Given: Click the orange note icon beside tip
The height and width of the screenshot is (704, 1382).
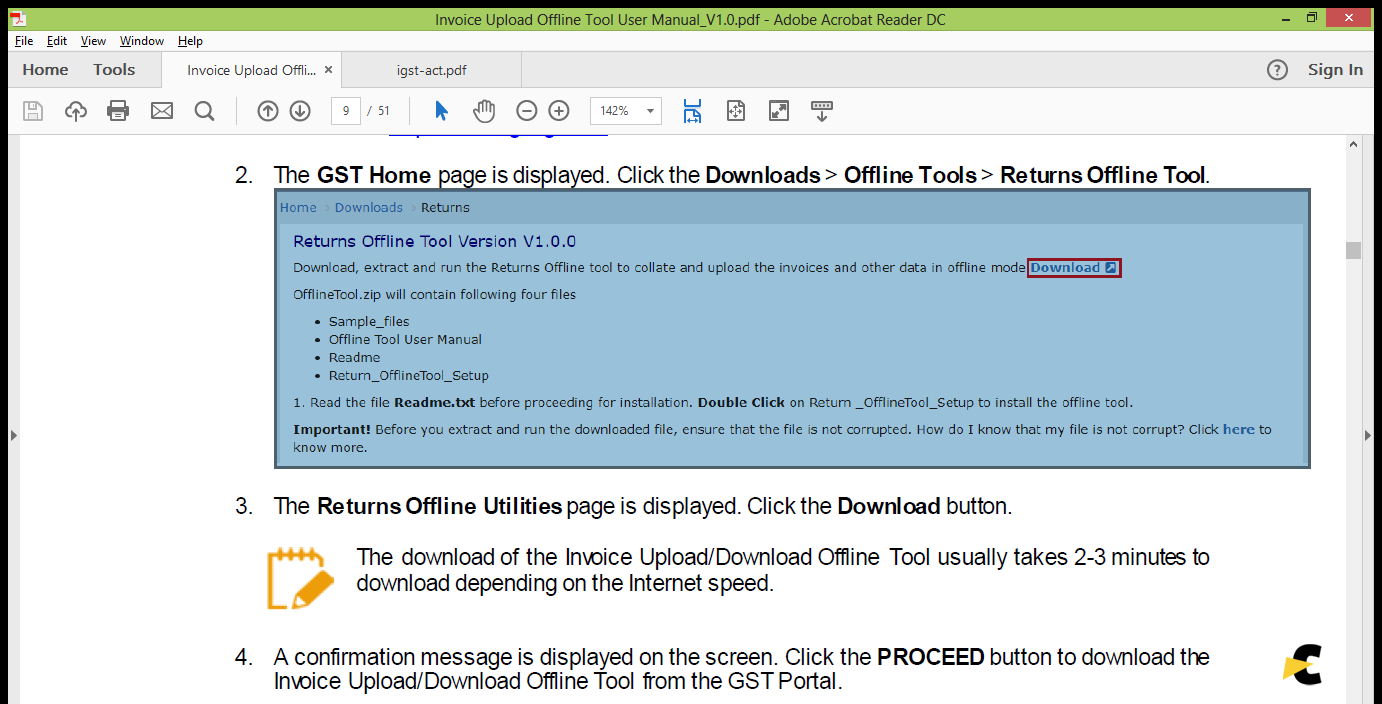Looking at the screenshot, I should [299, 578].
